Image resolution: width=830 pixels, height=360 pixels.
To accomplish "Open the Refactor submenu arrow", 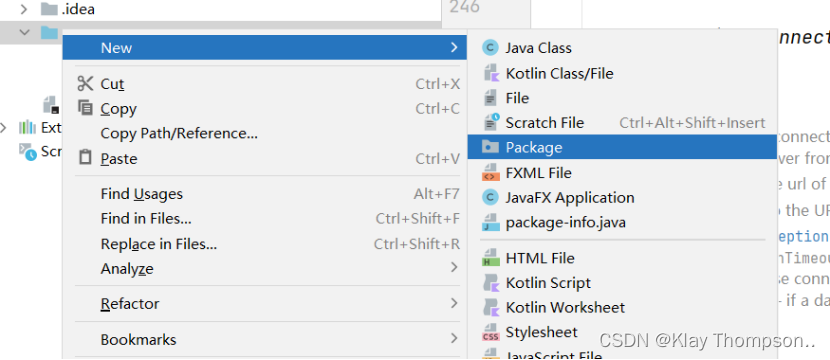I will 454,303.
